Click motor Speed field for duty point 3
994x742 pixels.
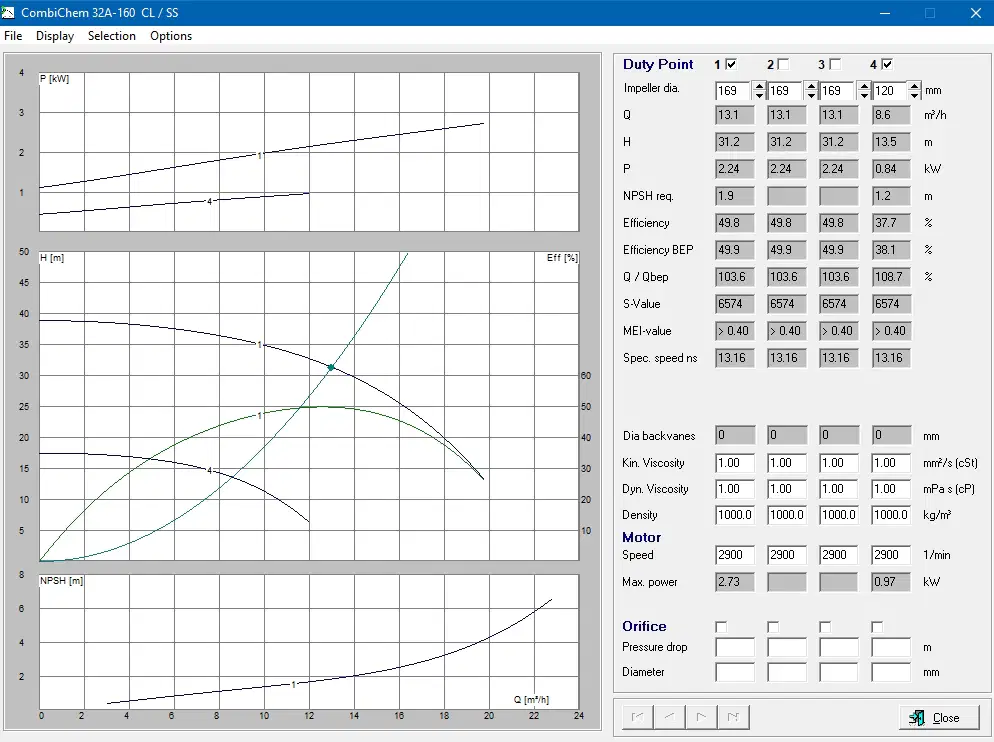[x=839, y=555]
